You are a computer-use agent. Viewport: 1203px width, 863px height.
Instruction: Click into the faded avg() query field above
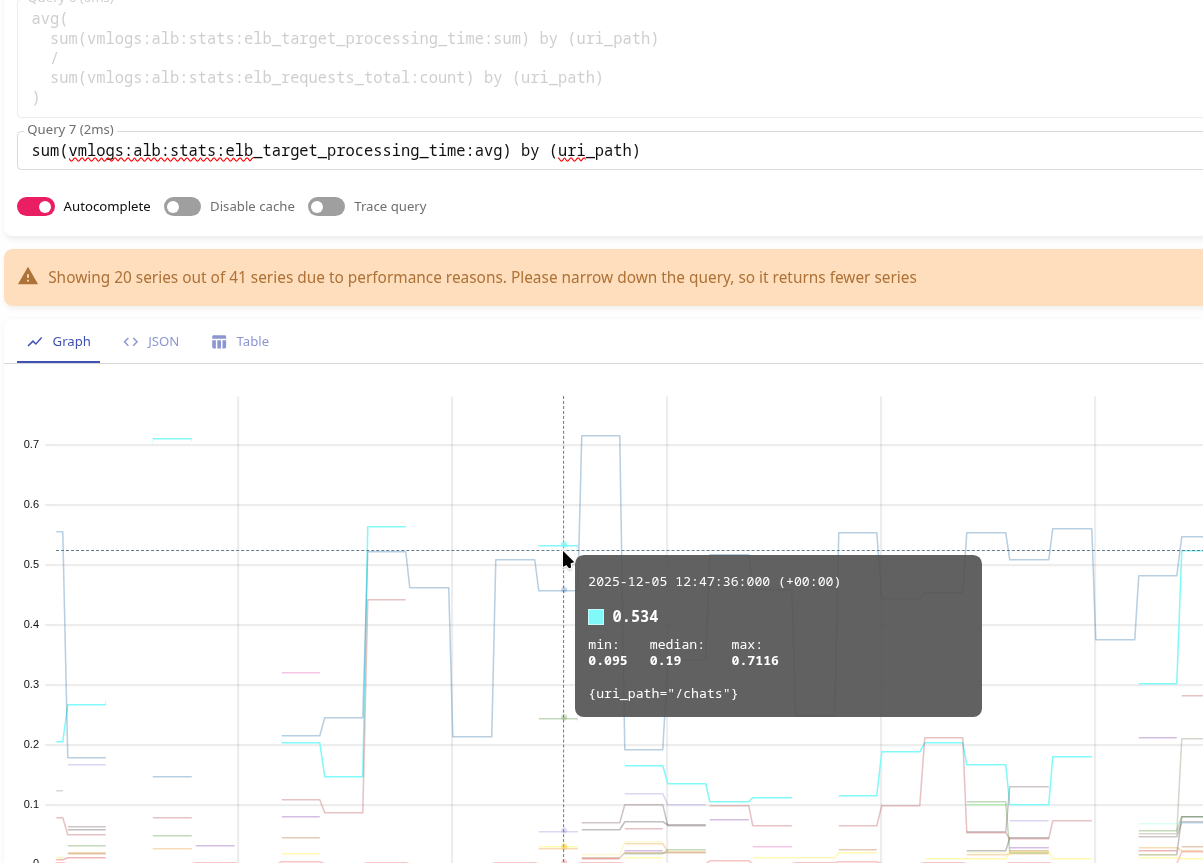(610, 58)
